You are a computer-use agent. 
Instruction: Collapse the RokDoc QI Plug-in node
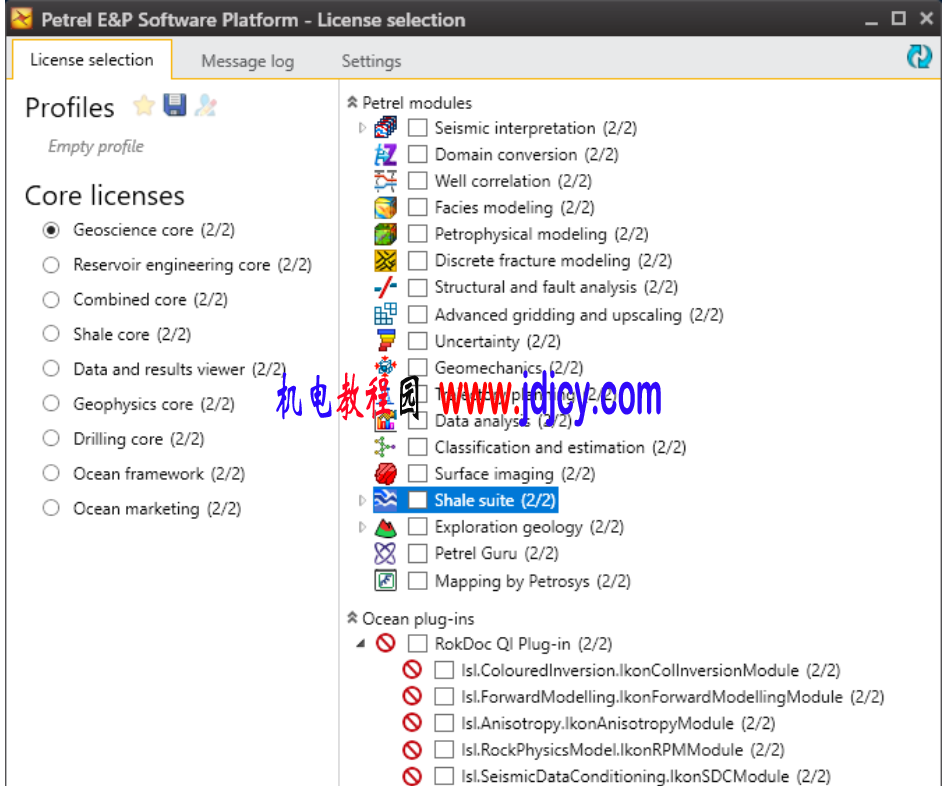pos(361,643)
